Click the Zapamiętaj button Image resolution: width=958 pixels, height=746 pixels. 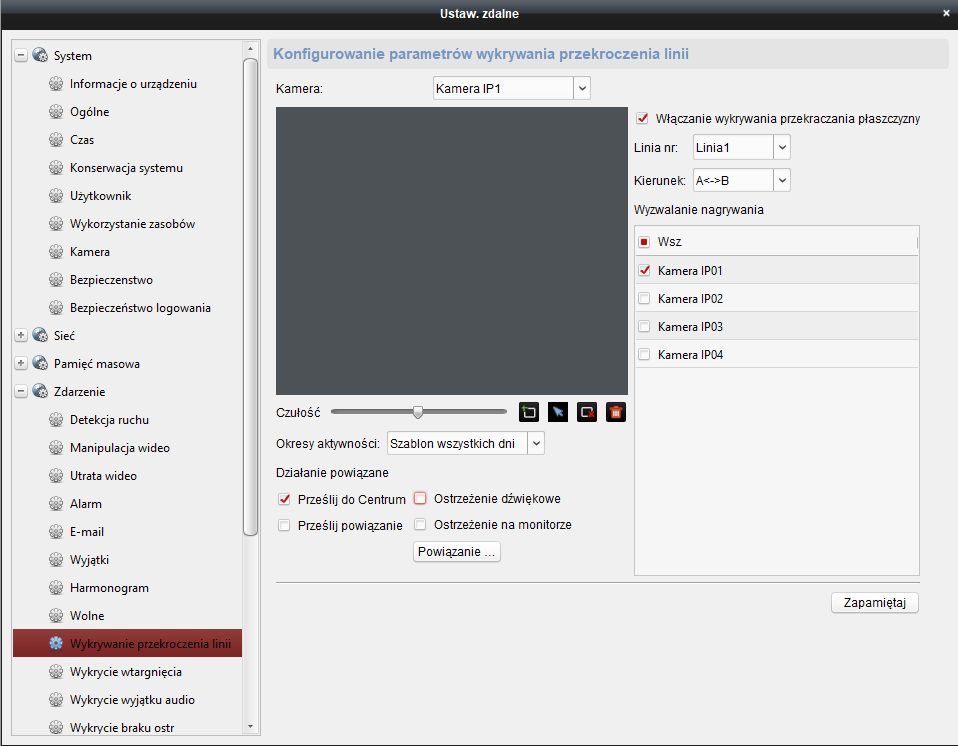point(874,603)
